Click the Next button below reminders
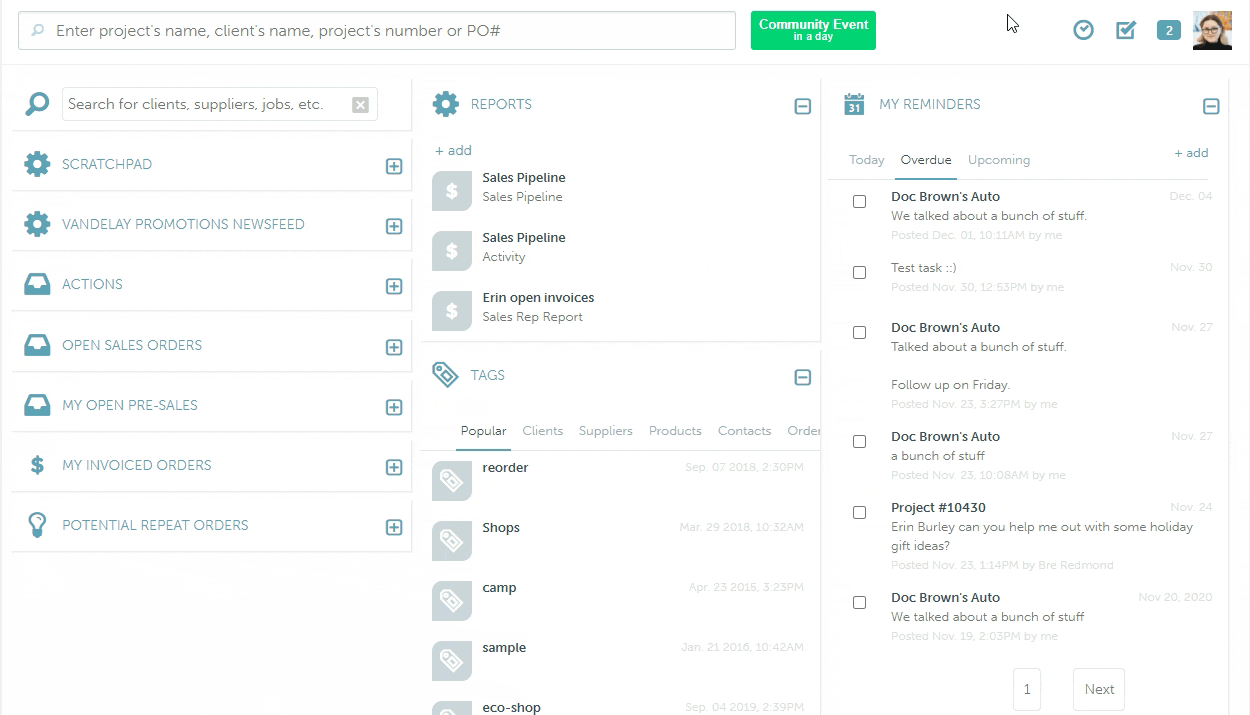Viewport: 1250px width, 715px height. (1098, 689)
